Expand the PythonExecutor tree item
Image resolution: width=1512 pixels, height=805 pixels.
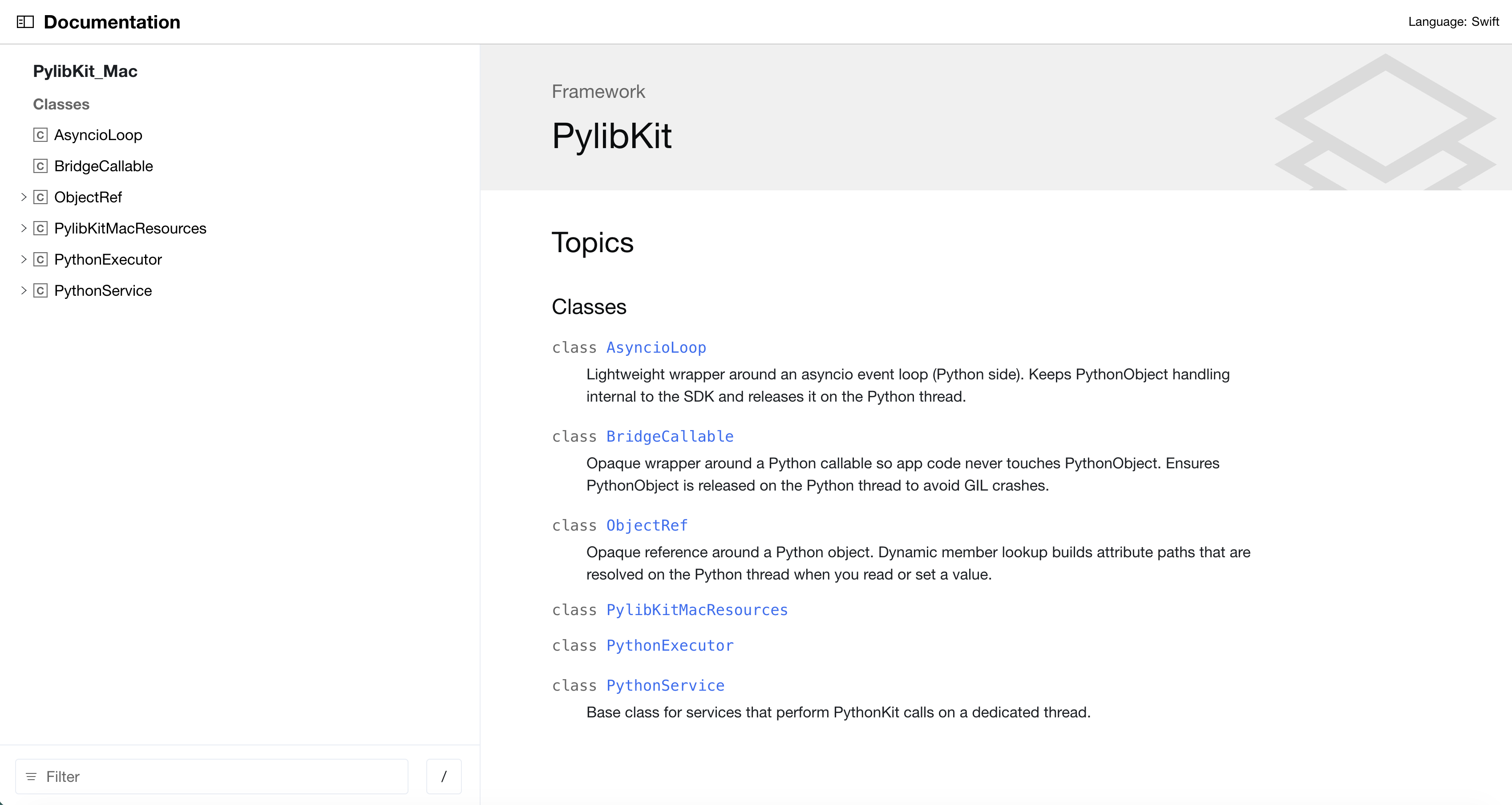tap(24, 259)
